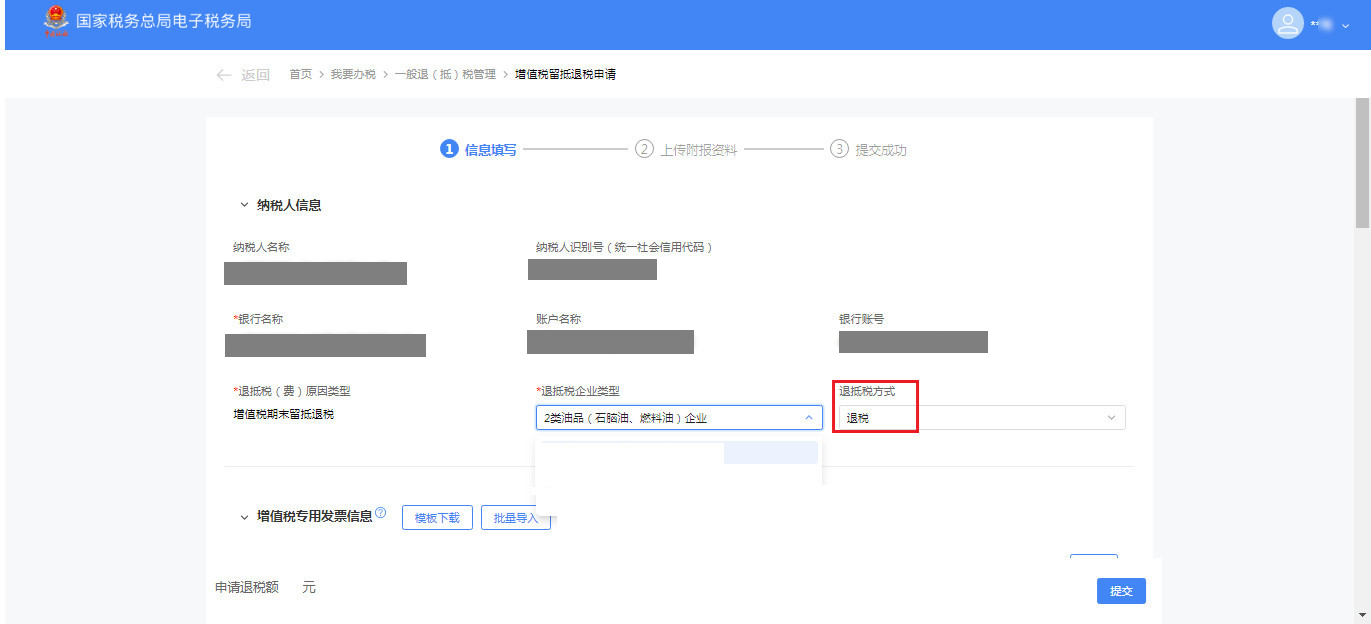Click the 批量导入 button
This screenshot has height=624, width=1371.
(516, 518)
